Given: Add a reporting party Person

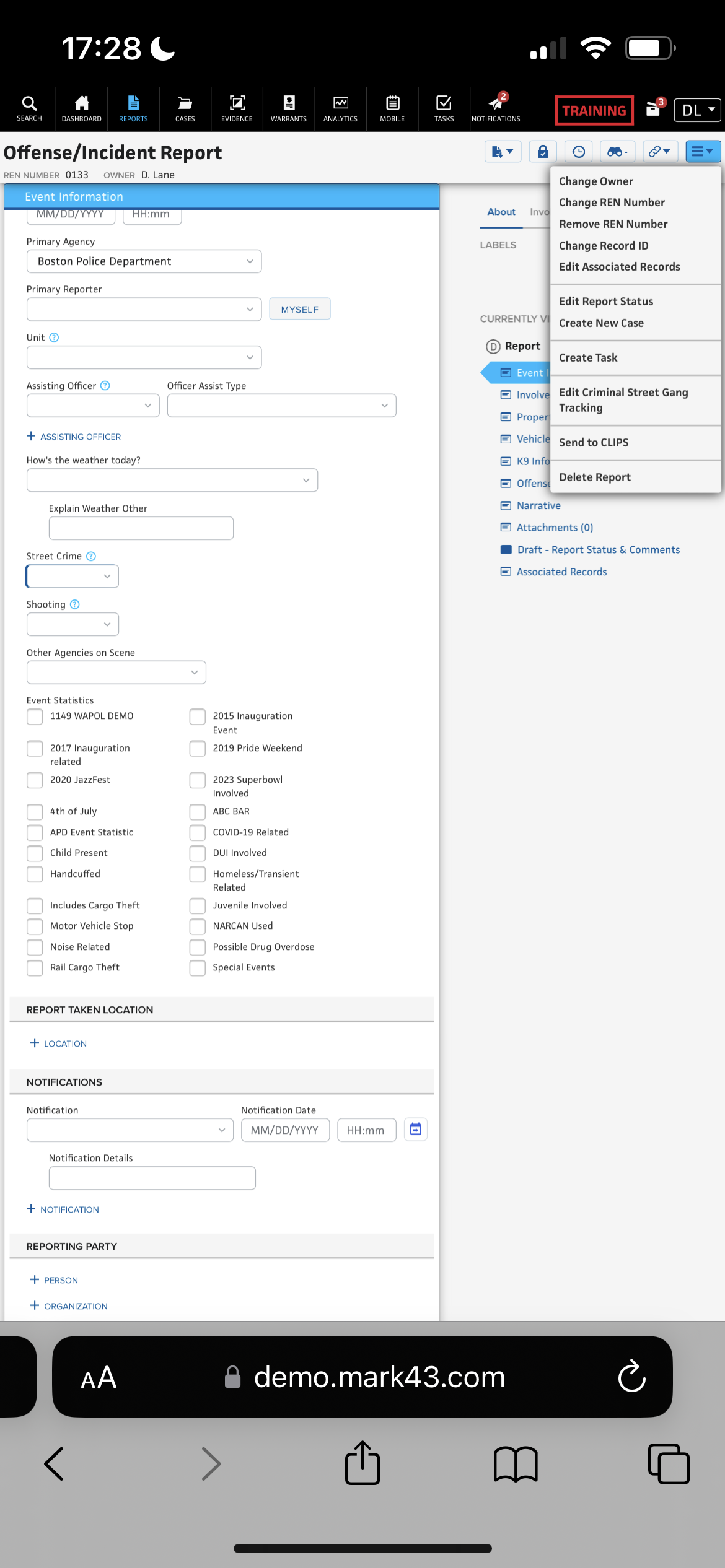Looking at the screenshot, I should coord(55,1280).
